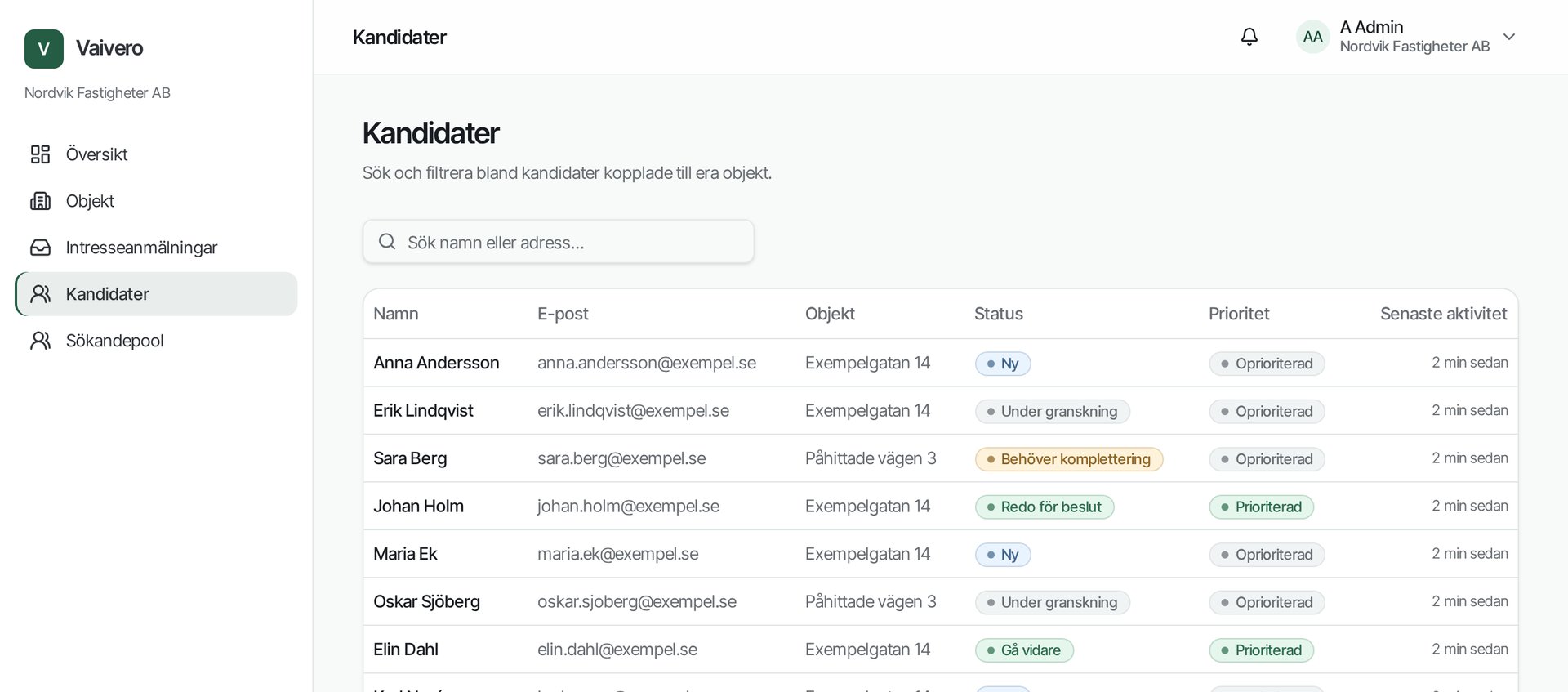Click the Ny status badge for Maria Ek

1003,555
